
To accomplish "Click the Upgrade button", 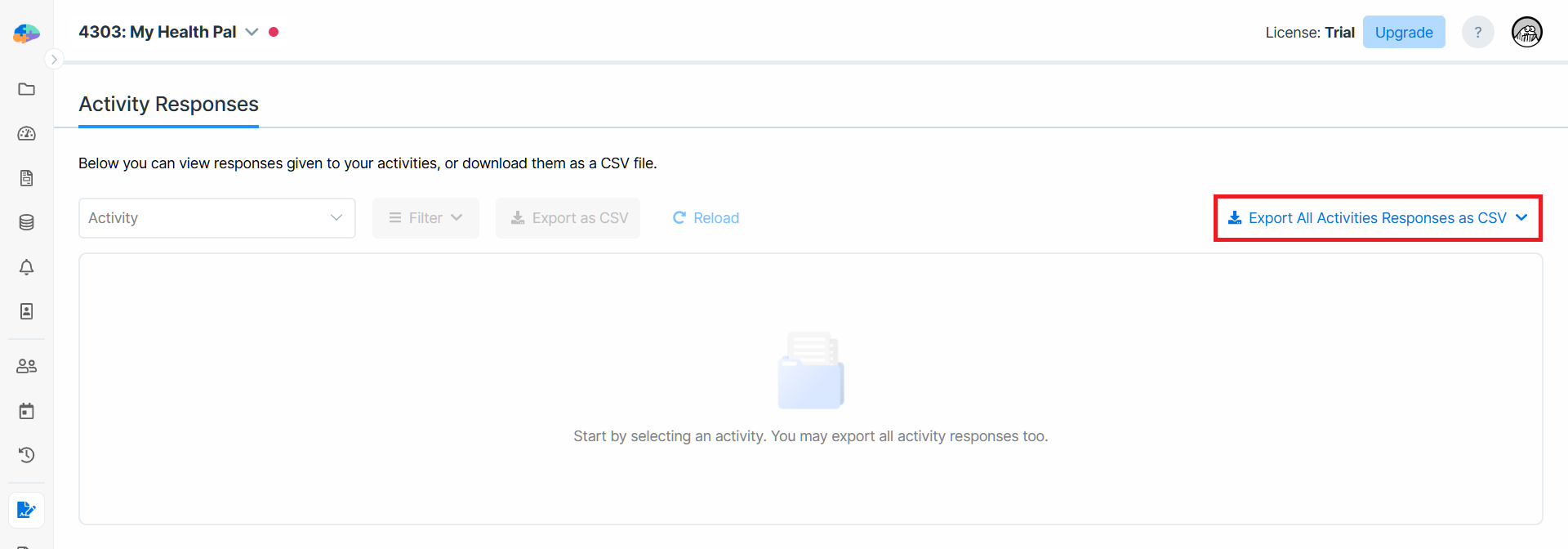I will (1403, 32).
